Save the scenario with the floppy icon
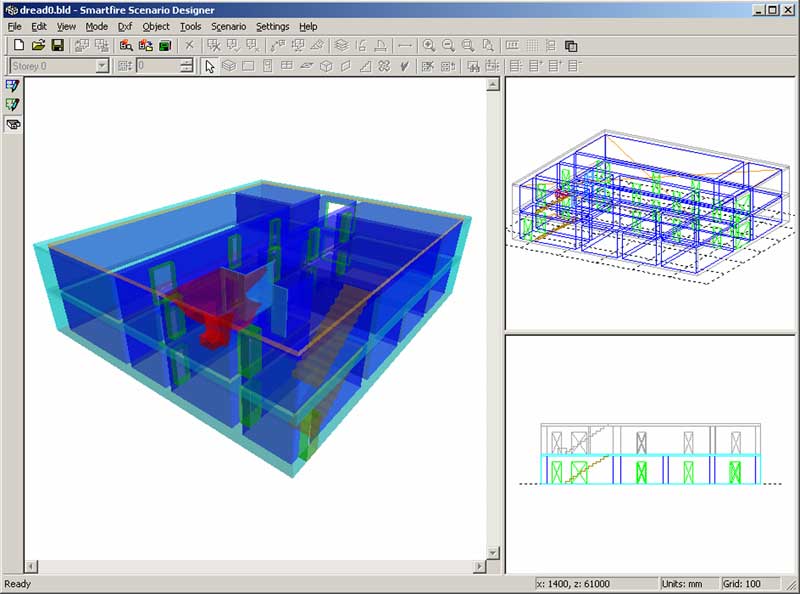Screen dimensions: 800x594 click(57, 46)
